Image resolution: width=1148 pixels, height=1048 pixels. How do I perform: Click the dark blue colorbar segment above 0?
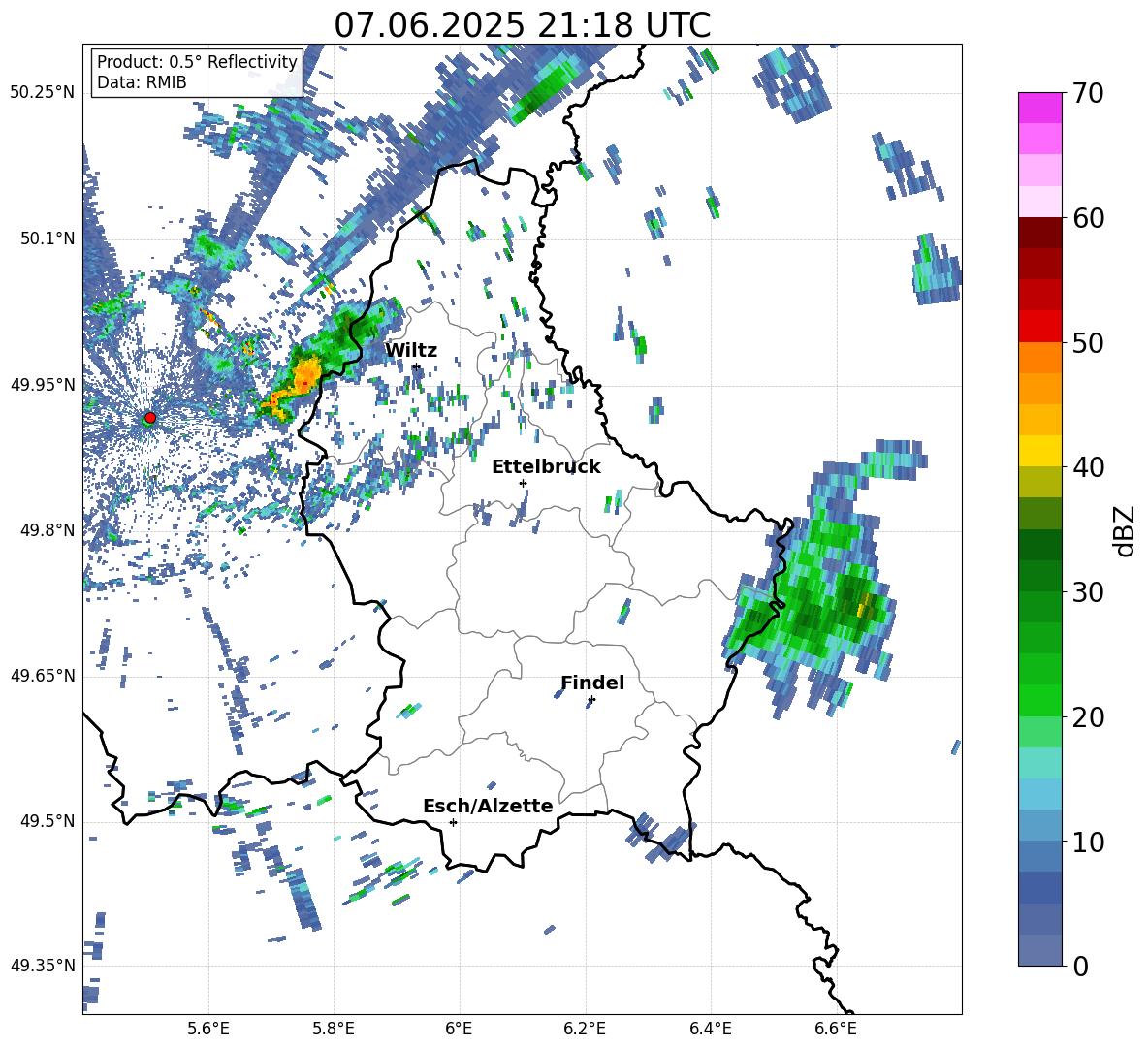point(1040,950)
